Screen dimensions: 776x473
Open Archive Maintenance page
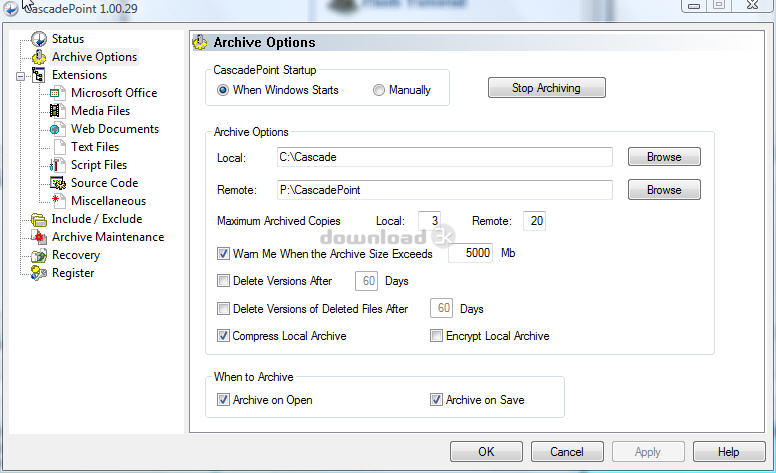click(108, 237)
